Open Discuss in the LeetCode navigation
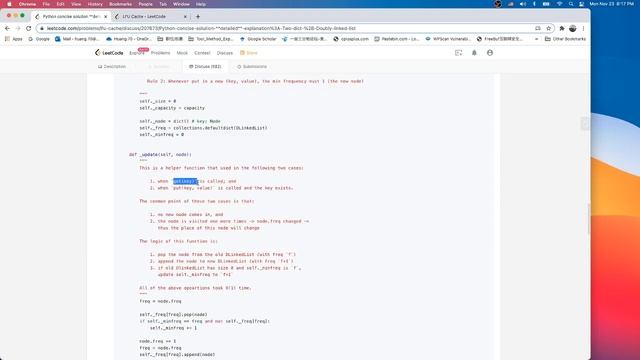This screenshot has height=360, width=640. [224, 53]
